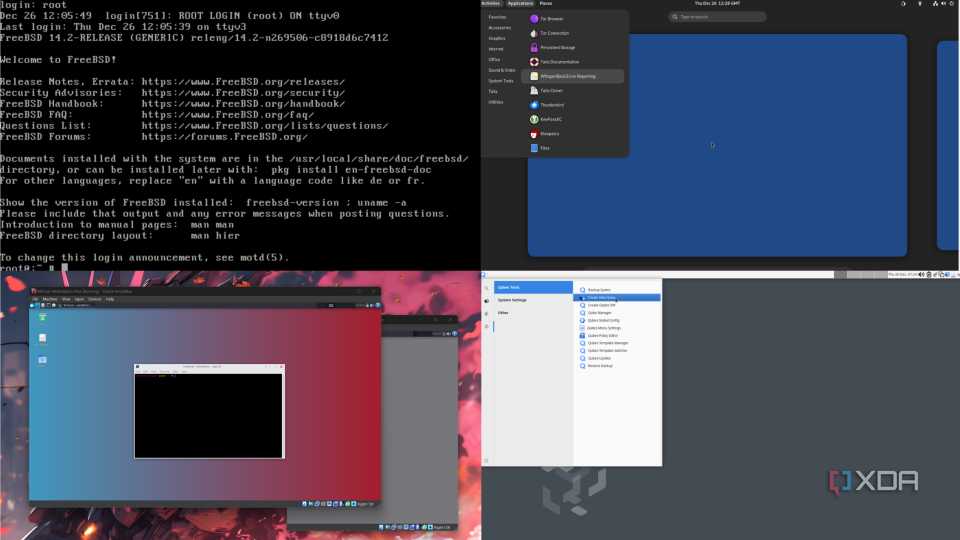
Task: Click Activities in the Tails top bar
Action: point(490,4)
